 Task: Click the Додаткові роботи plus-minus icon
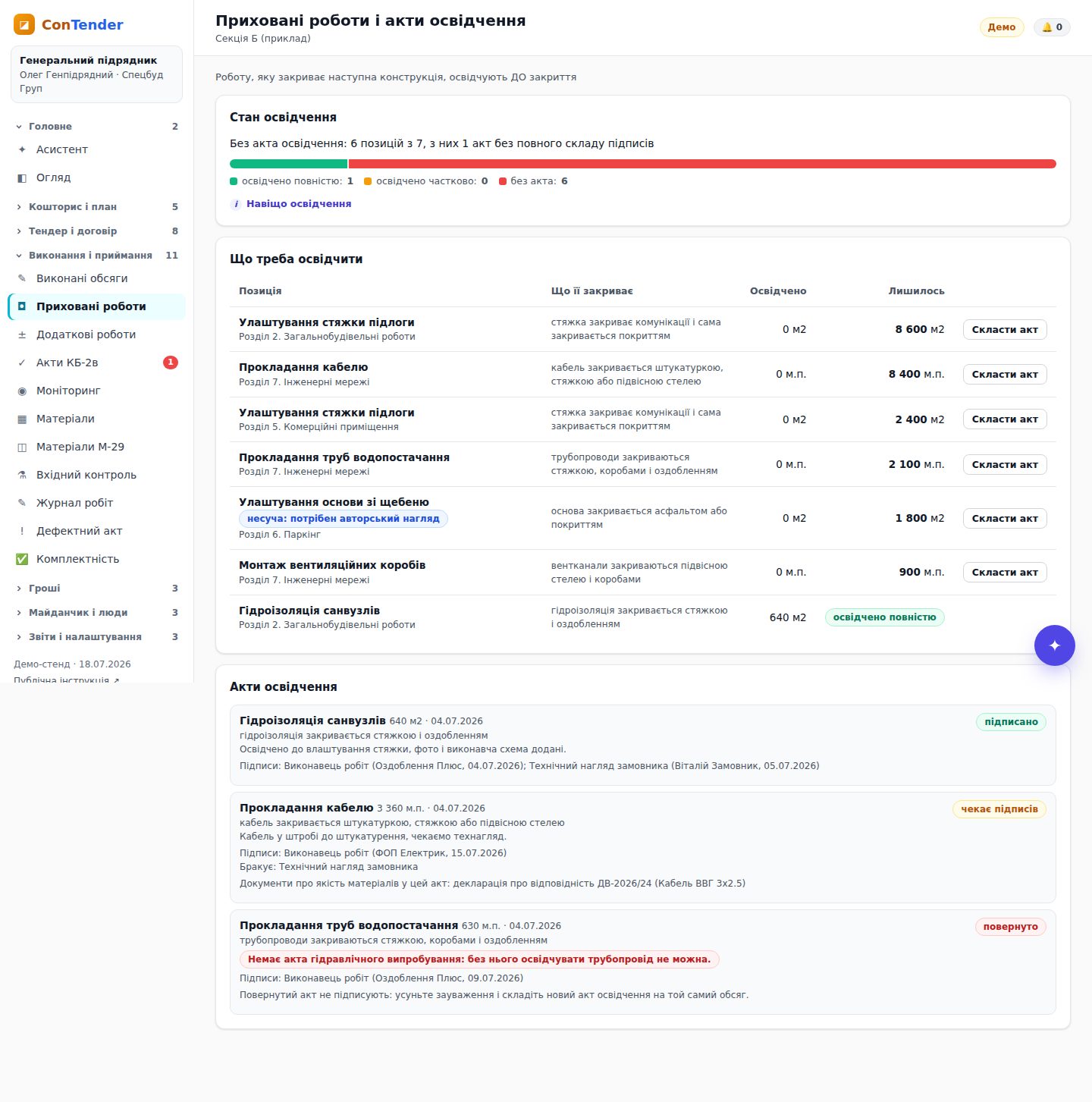tap(22, 334)
